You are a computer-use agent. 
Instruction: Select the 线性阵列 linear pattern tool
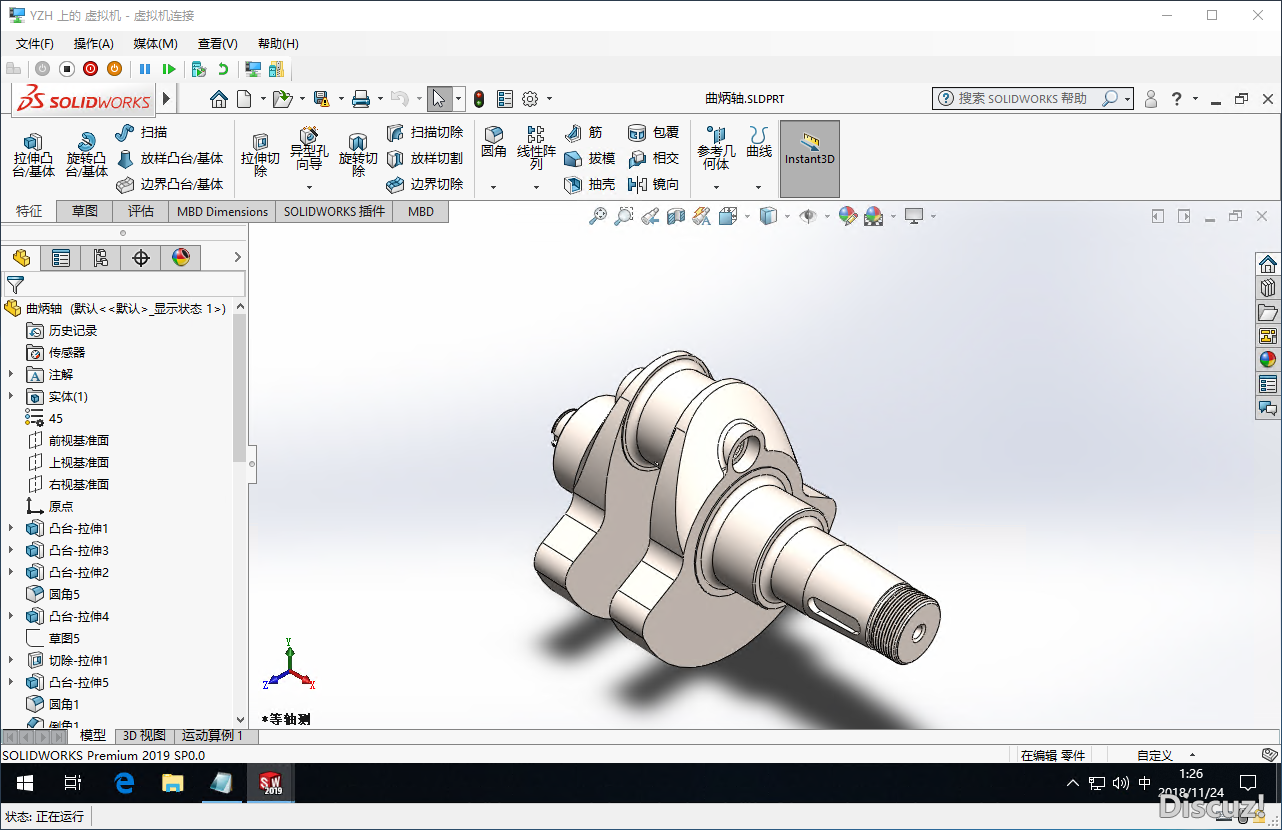(536, 148)
